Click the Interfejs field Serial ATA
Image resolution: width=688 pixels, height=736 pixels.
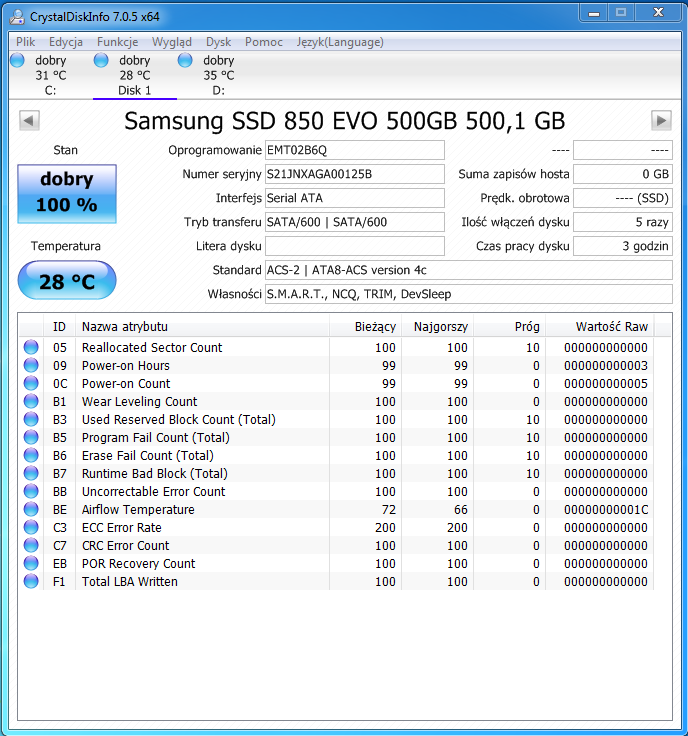click(x=355, y=198)
